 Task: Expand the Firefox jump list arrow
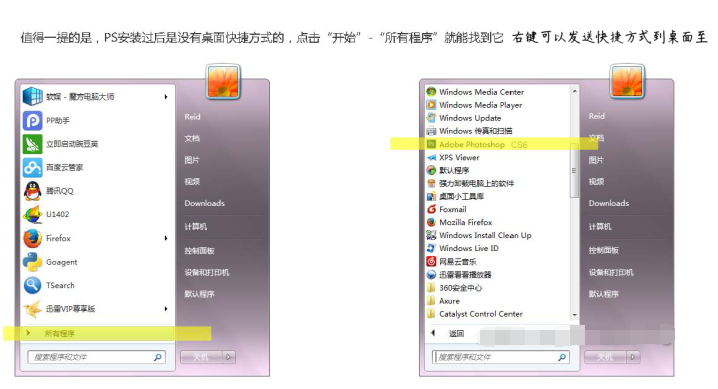pos(166,238)
